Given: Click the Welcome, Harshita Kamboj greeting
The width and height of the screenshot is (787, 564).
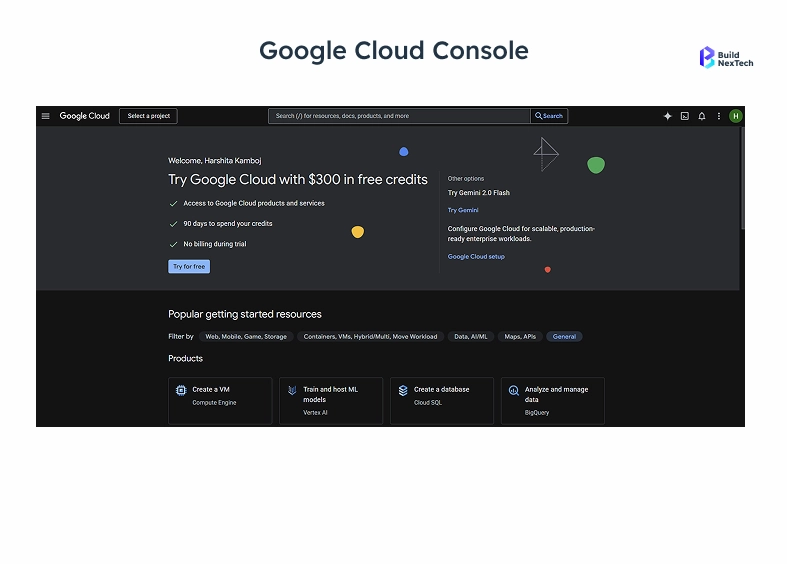Looking at the screenshot, I should (x=215, y=161).
